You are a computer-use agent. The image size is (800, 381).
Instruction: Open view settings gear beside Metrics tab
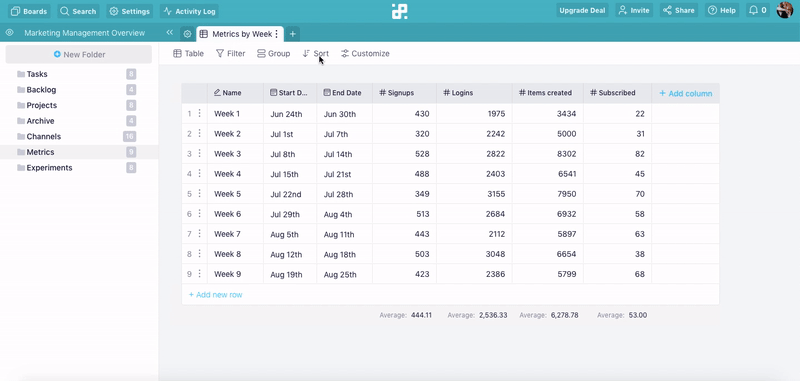click(x=187, y=34)
